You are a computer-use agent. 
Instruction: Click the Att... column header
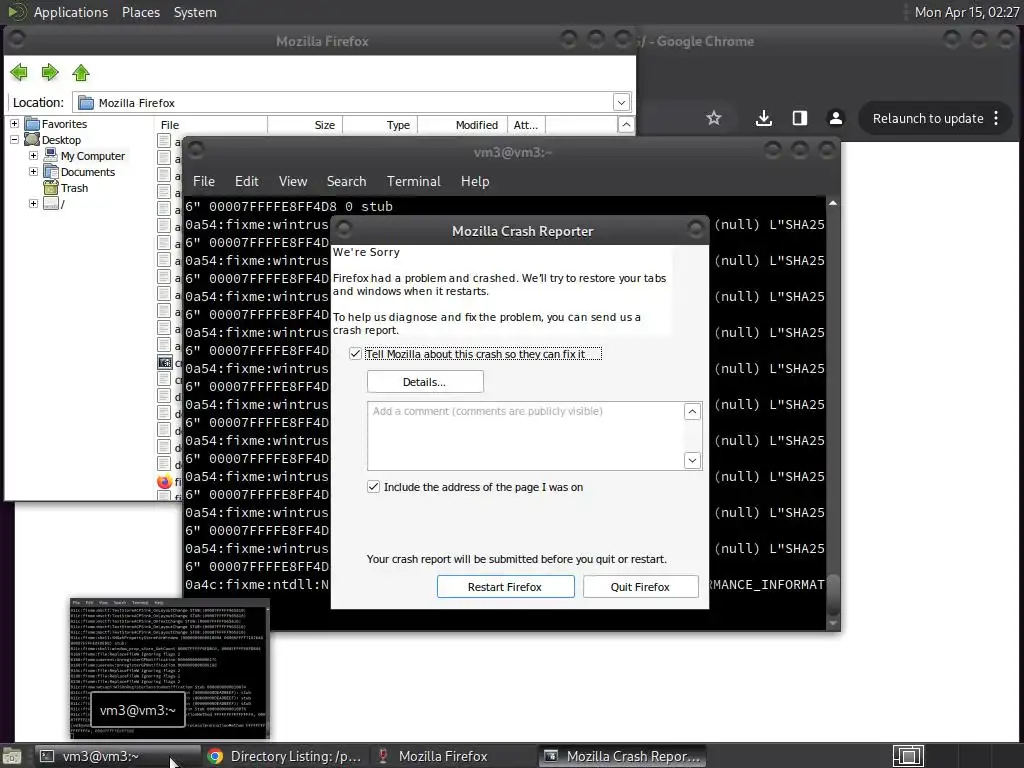point(528,125)
